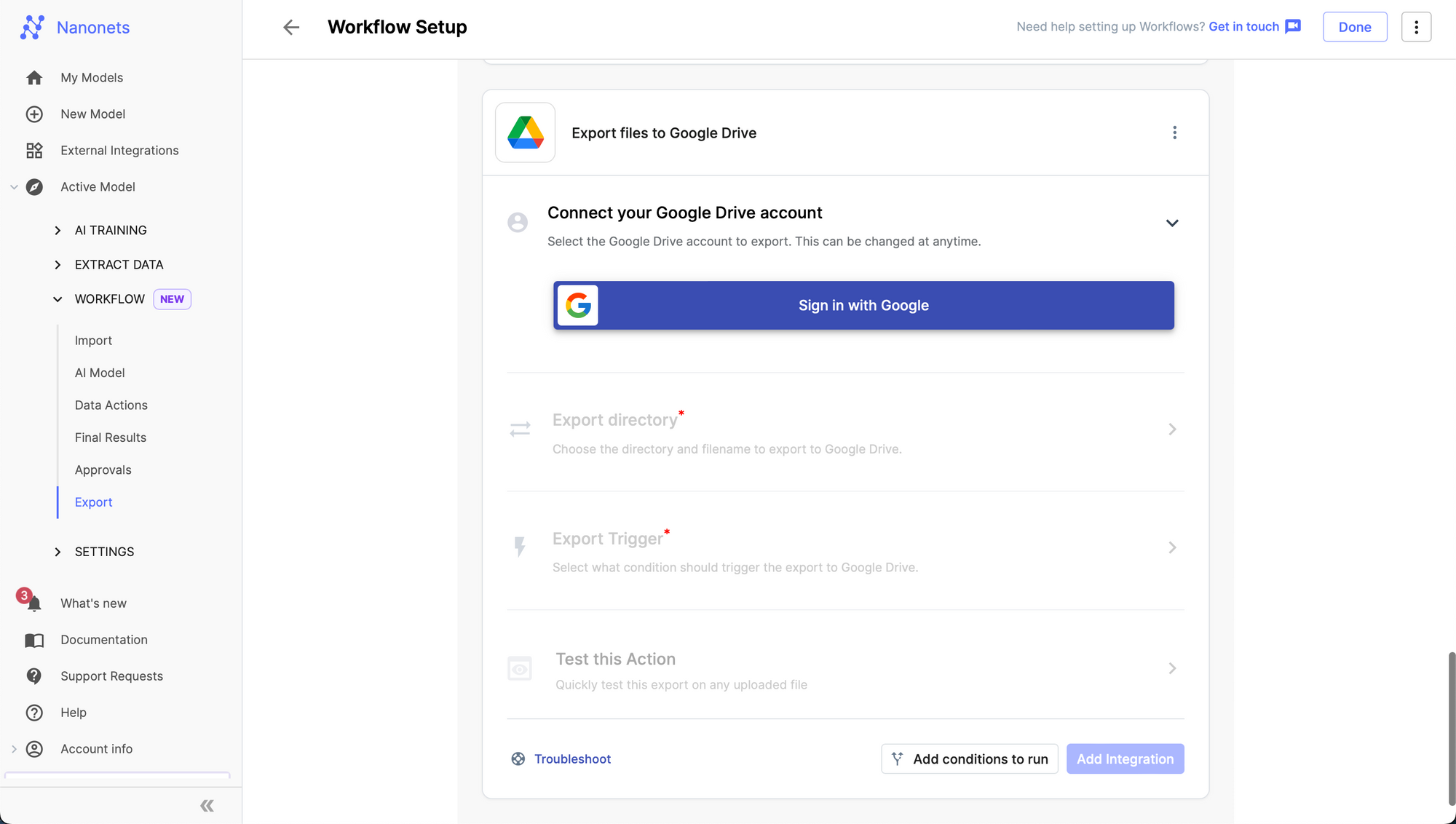Viewport: 1456px width, 824px height.
Task: Open the Data Actions workflow item
Action: click(x=111, y=405)
